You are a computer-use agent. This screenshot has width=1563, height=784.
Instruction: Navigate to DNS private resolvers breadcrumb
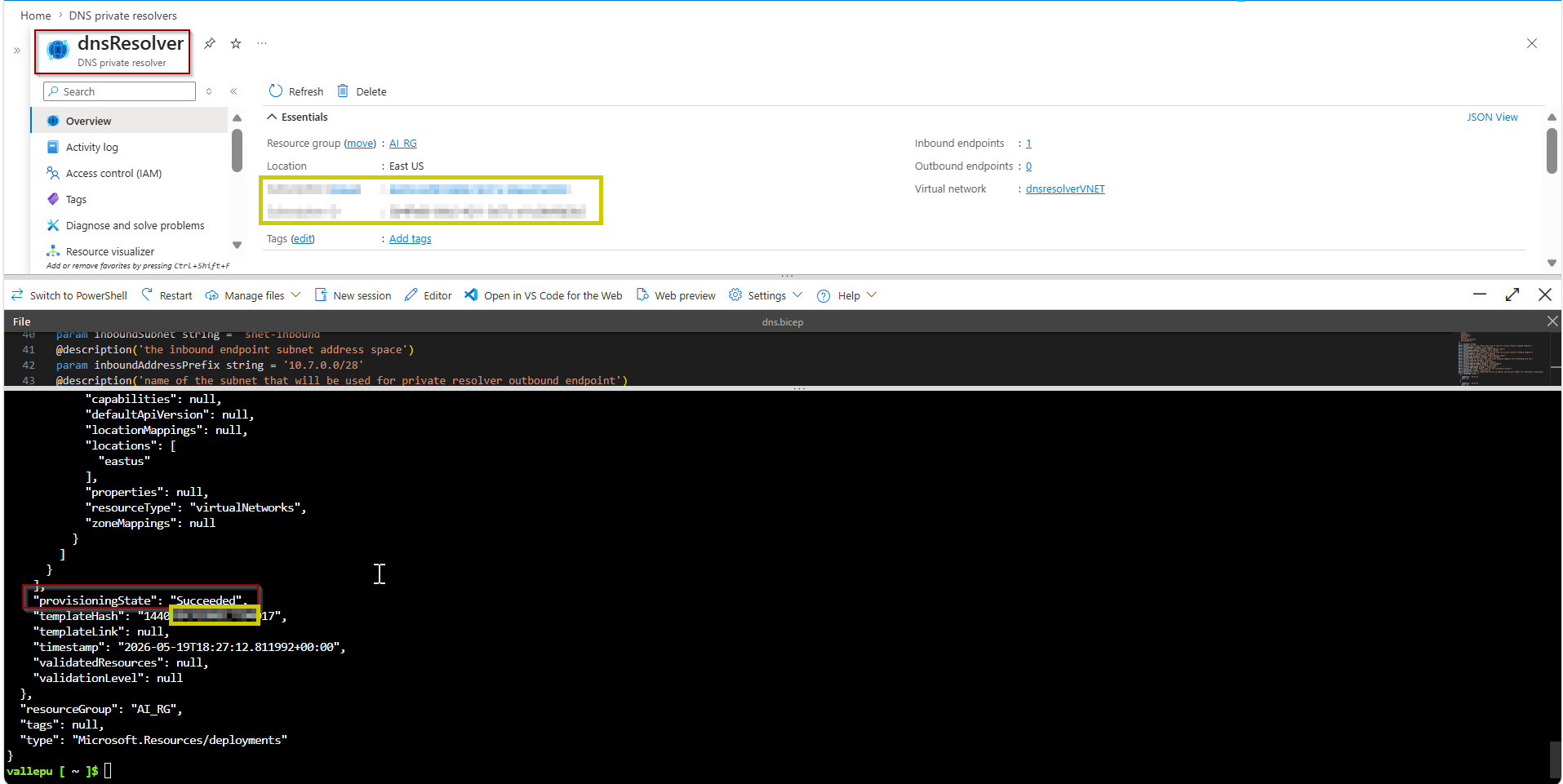pyautogui.click(x=123, y=16)
